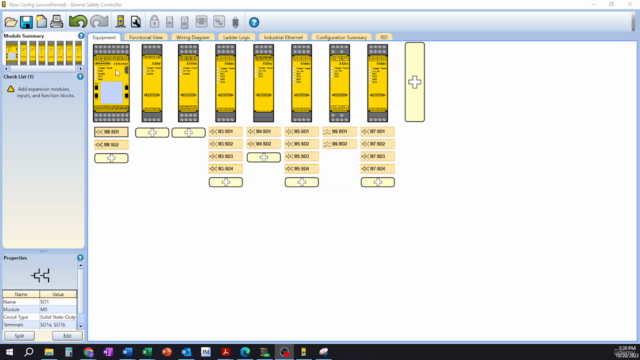Select output M3:SO1

[226, 131]
